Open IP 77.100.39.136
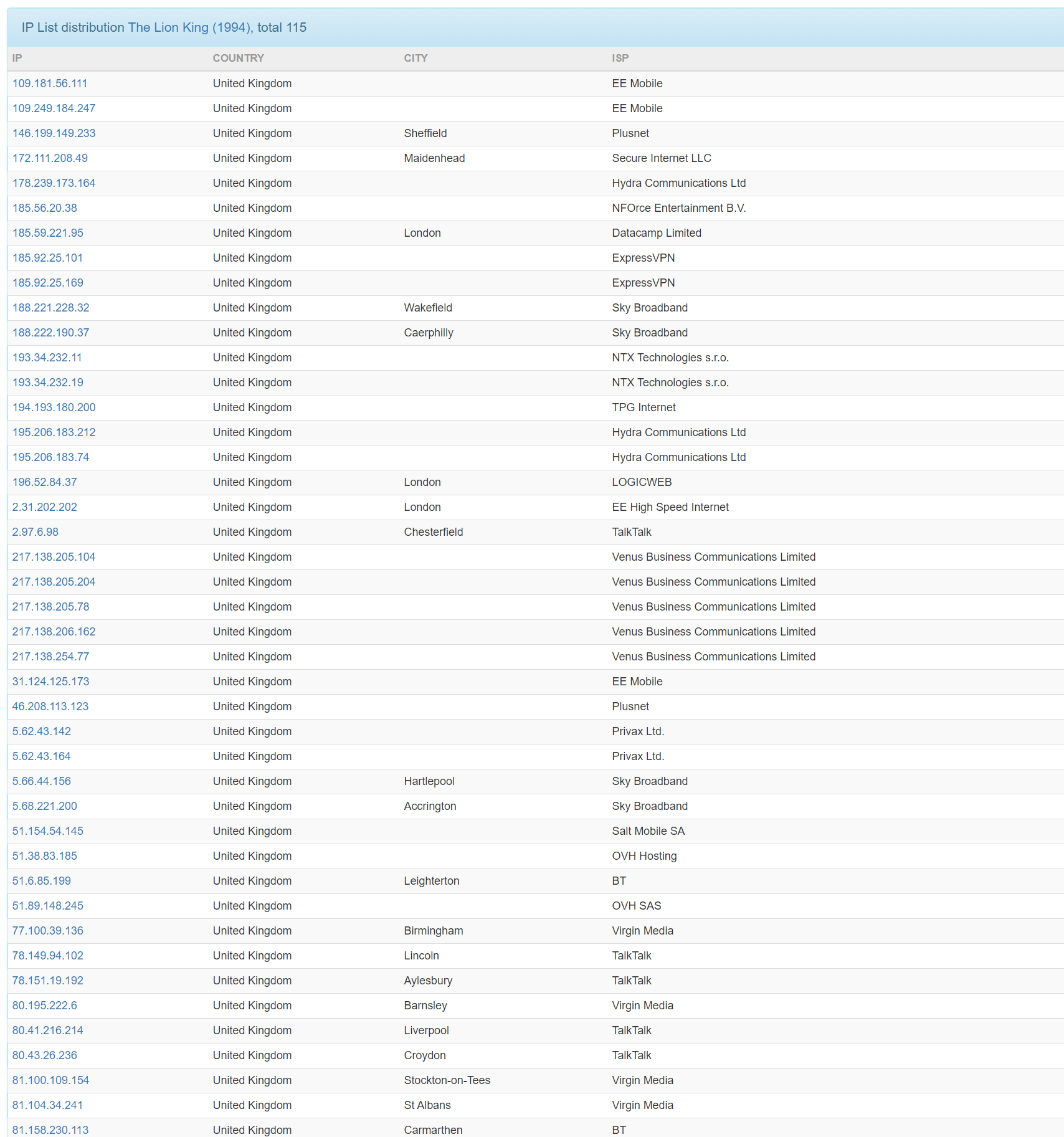 click(48, 931)
